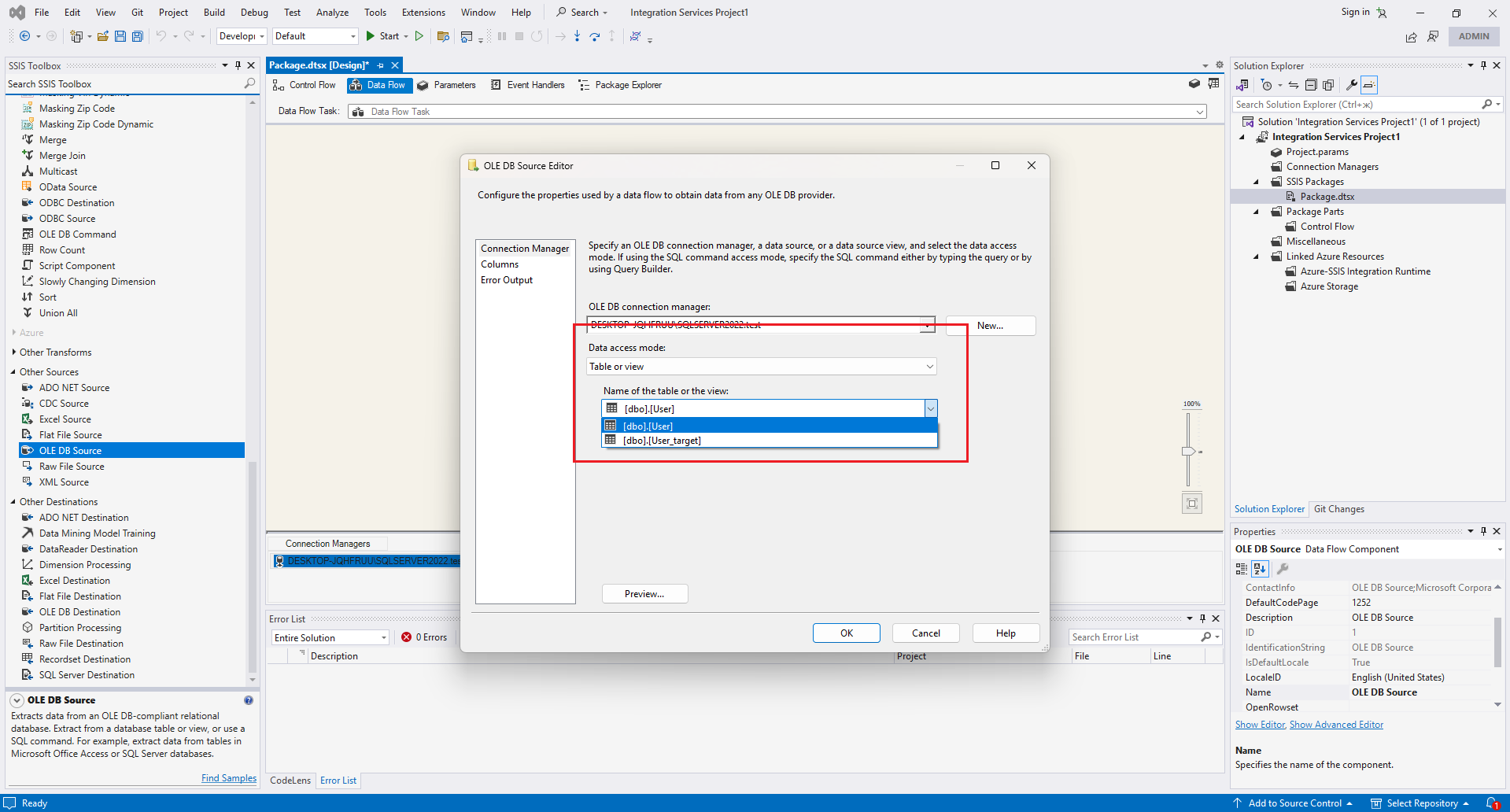Select Columns page in source editor
1510x812 pixels.
[500, 264]
